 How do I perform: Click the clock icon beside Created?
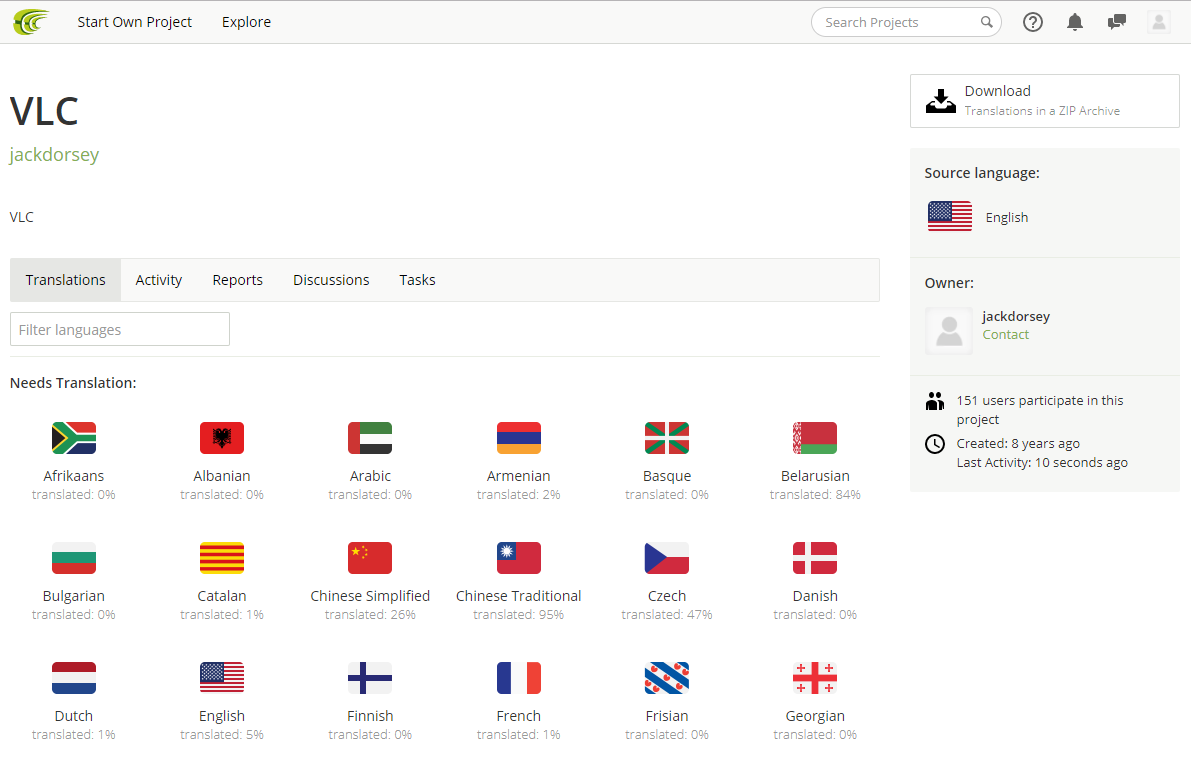[935, 443]
